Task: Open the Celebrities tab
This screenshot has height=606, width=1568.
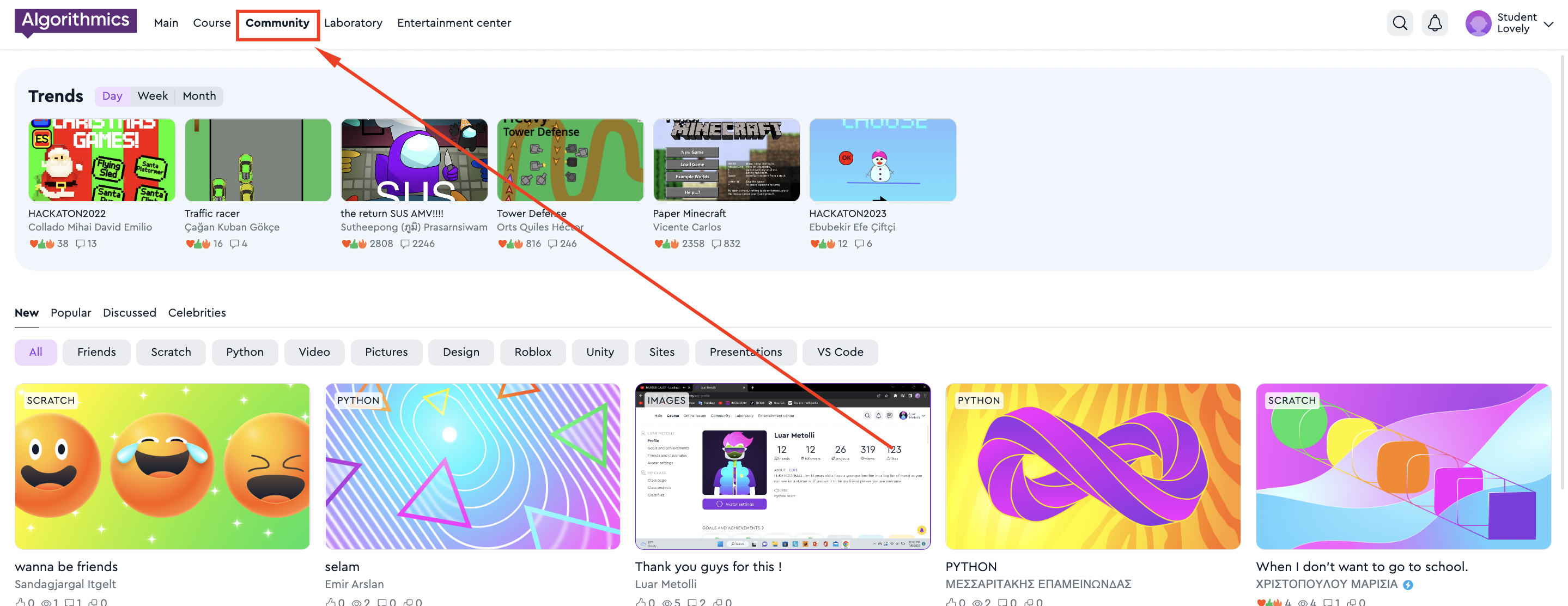Action: point(197,312)
